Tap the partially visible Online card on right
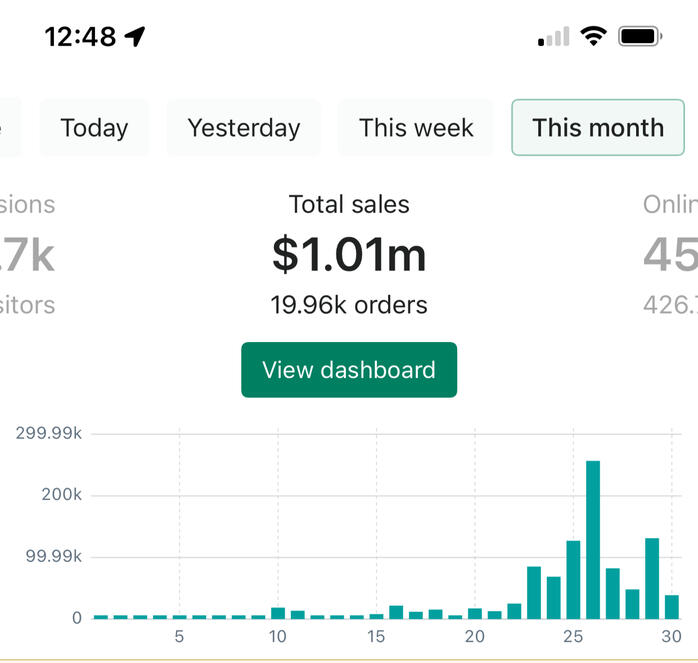Viewport: 698px width, 663px height. 672,256
